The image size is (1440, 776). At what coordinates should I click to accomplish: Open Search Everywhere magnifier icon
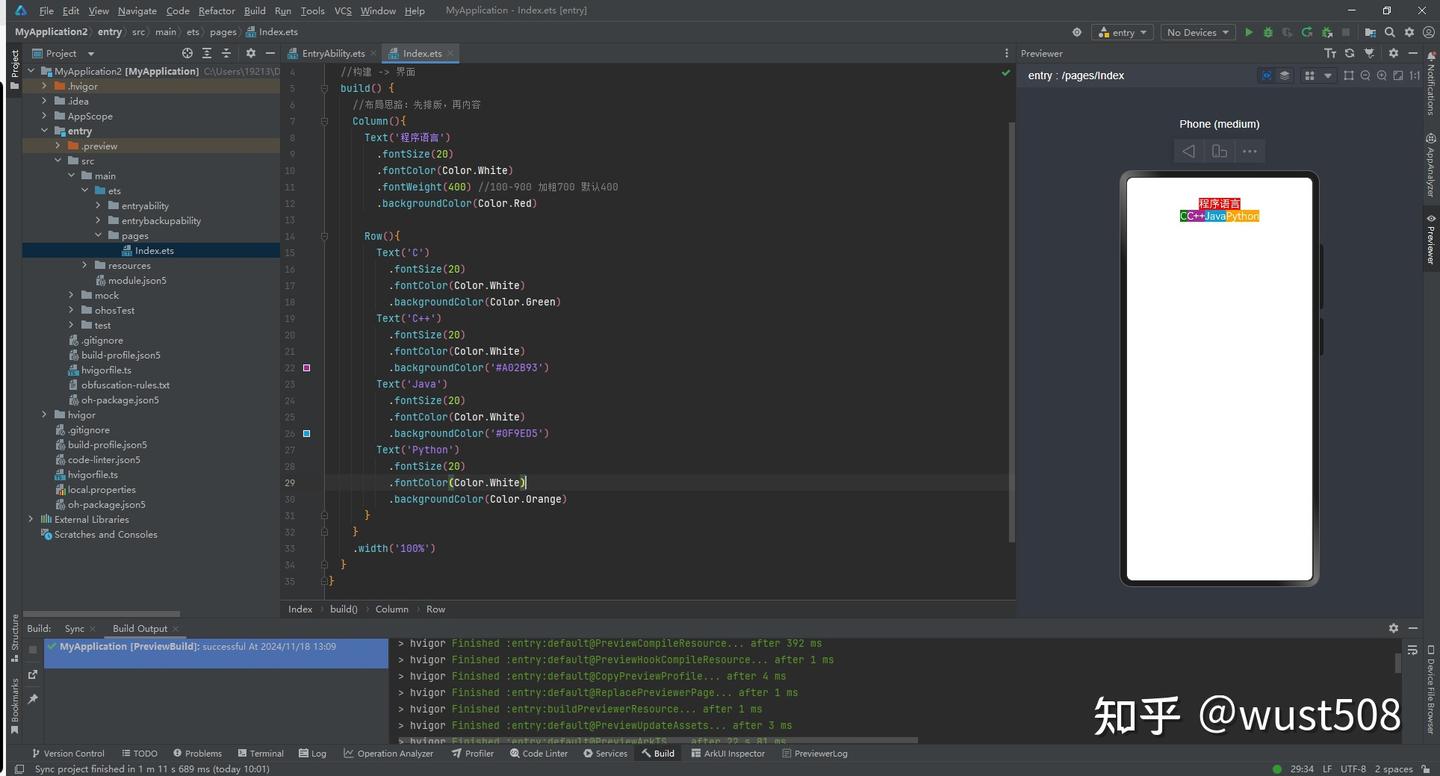coord(1390,32)
